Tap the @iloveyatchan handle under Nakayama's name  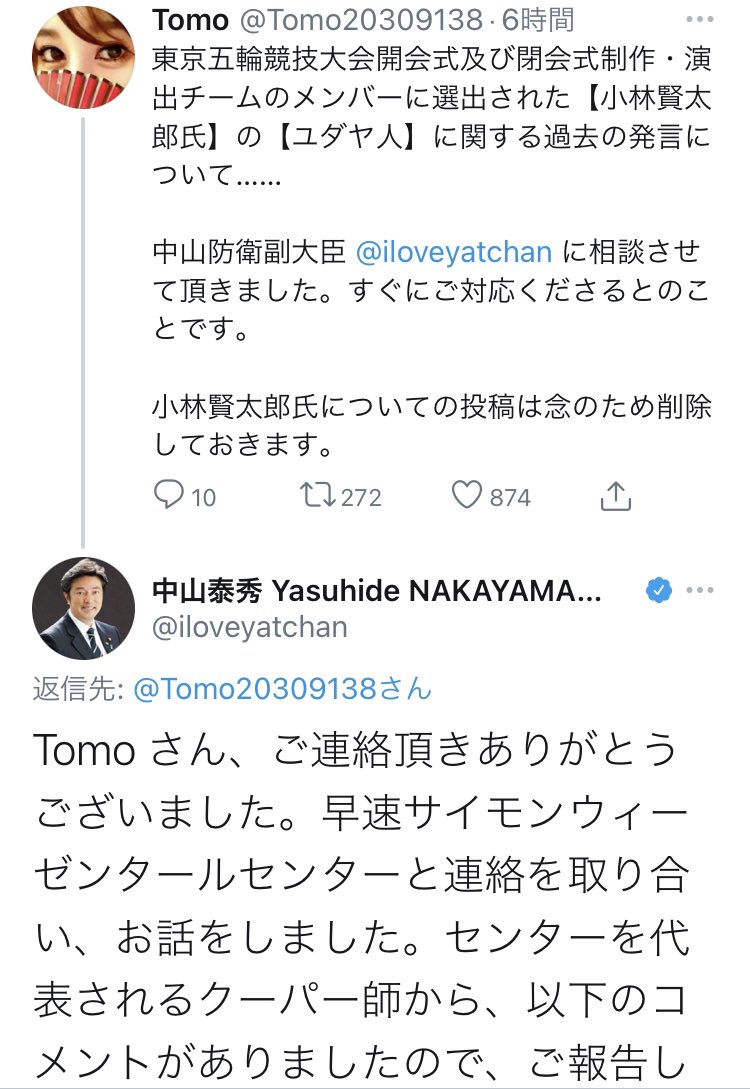coord(250,627)
